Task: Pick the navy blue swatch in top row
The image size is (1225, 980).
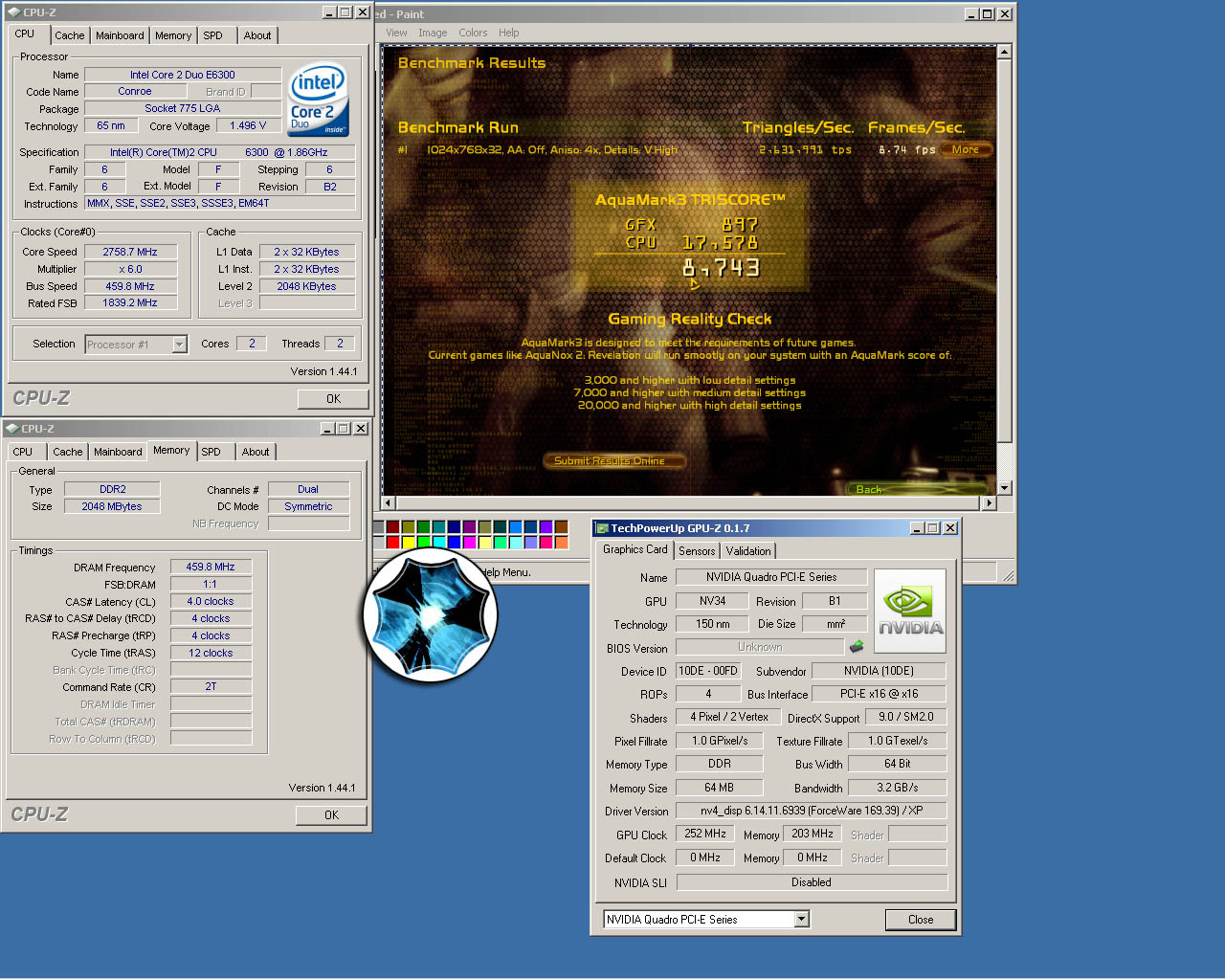Action: (454, 527)
